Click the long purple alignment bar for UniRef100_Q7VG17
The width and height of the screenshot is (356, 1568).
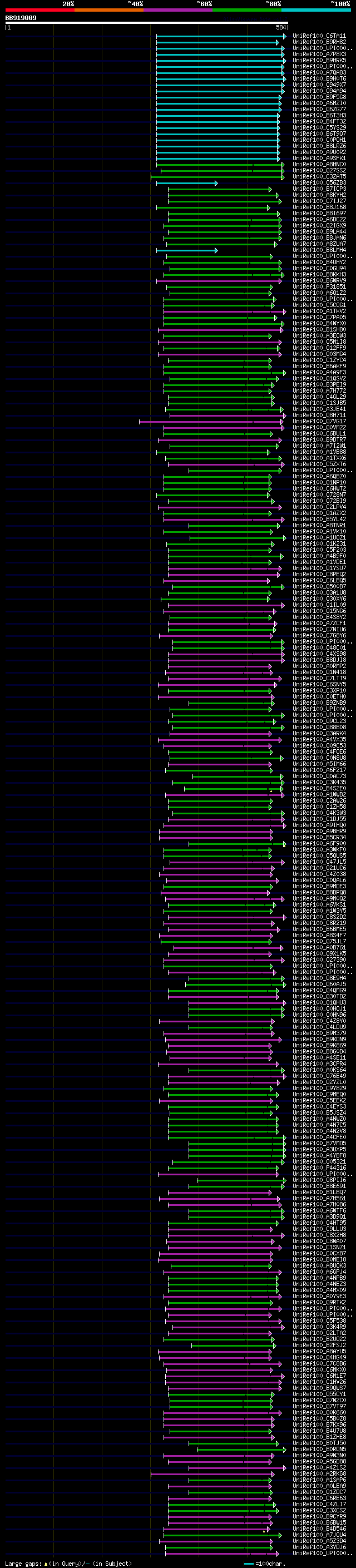[x=212, y=421]
